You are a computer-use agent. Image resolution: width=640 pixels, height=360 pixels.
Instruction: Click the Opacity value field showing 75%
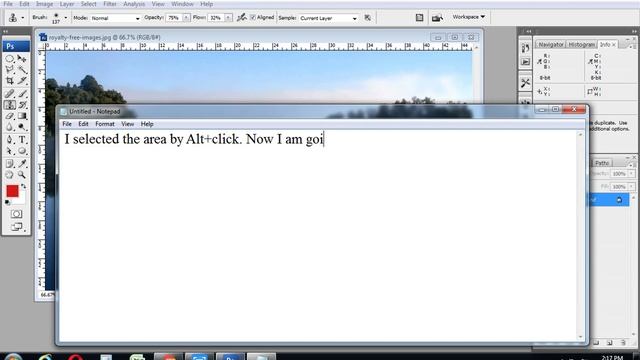174,18
